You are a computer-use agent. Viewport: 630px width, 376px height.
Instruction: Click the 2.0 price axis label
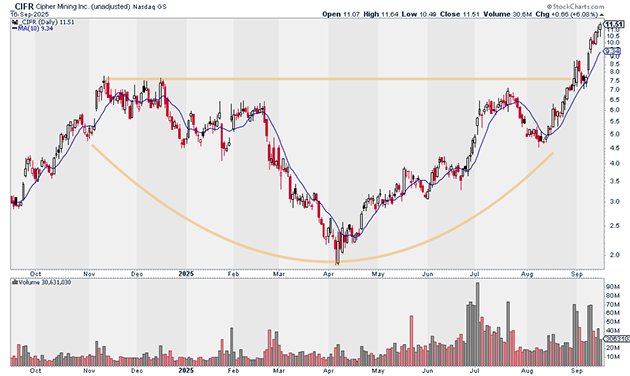click(x=614, y=255)
